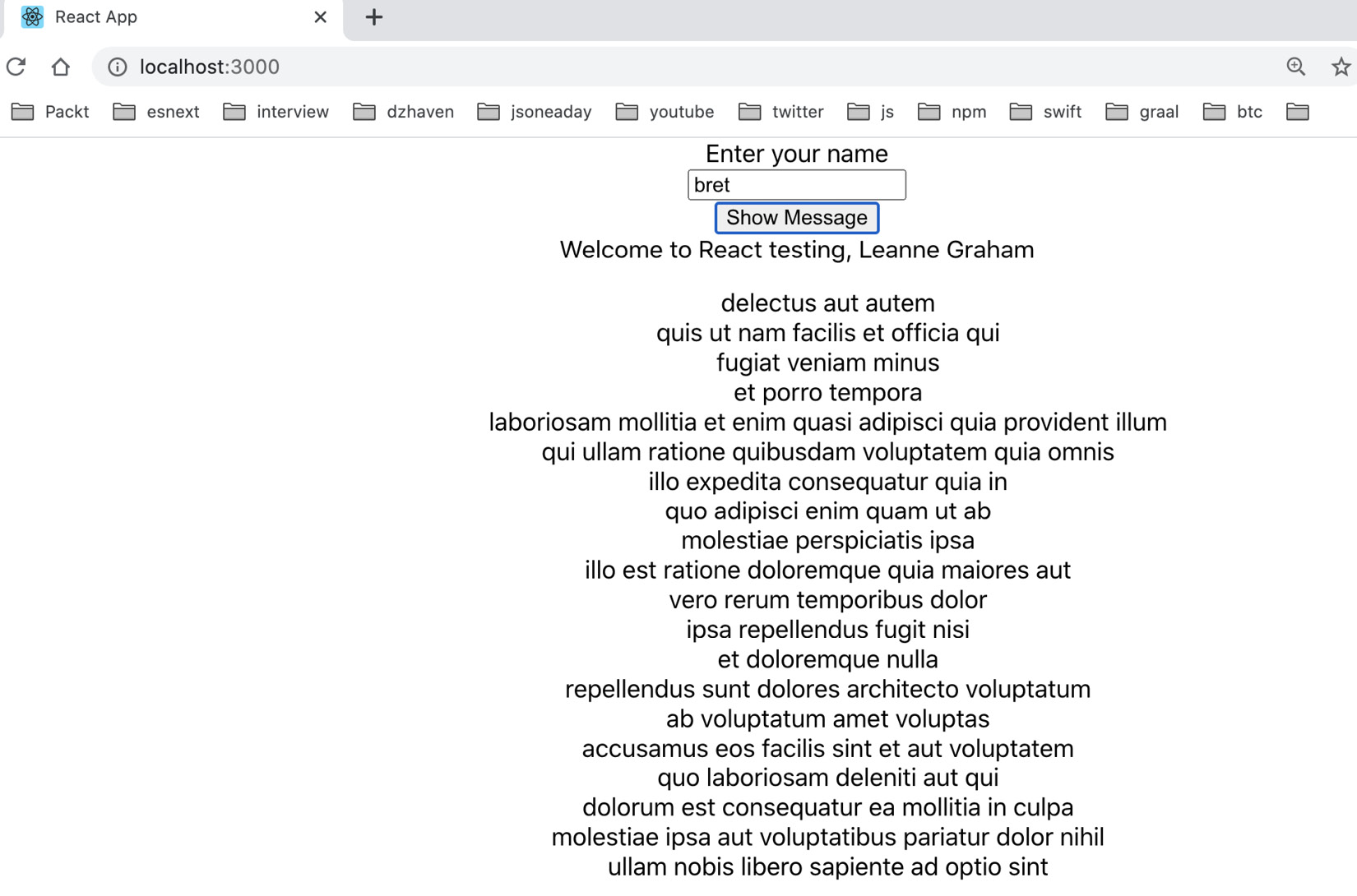
Task: Click 'dolorum est consequatur ea mollitia in culpa'
Action: pos(828,807)
